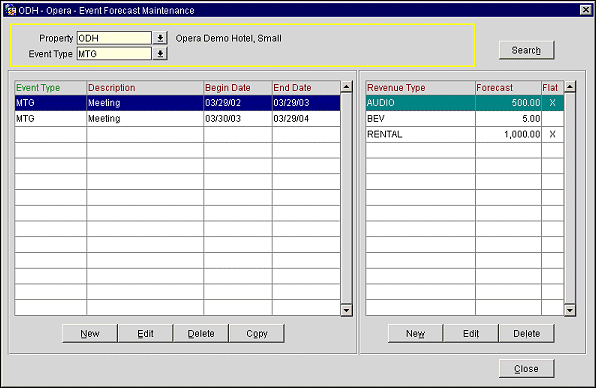Click the Property input field showing ODH
Image resolution: width=596 pixels, height=388 pixels.
114,38
